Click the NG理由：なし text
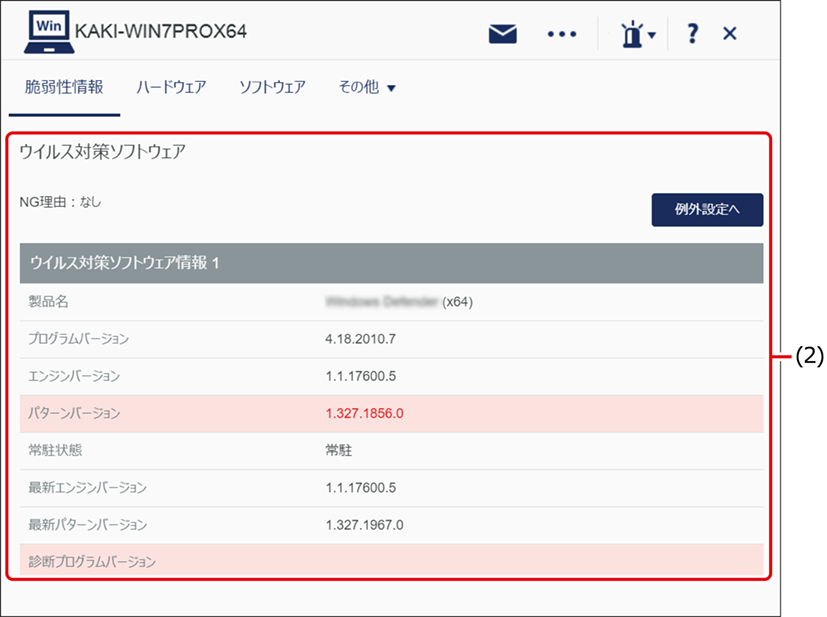Image resolution: width=827 pixels, height=617 pixels. 60,202
